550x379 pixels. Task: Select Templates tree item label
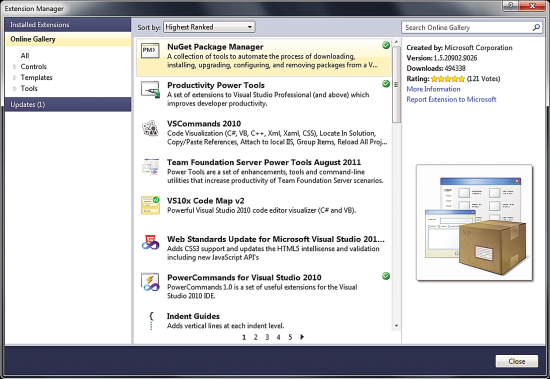(36, 77)
